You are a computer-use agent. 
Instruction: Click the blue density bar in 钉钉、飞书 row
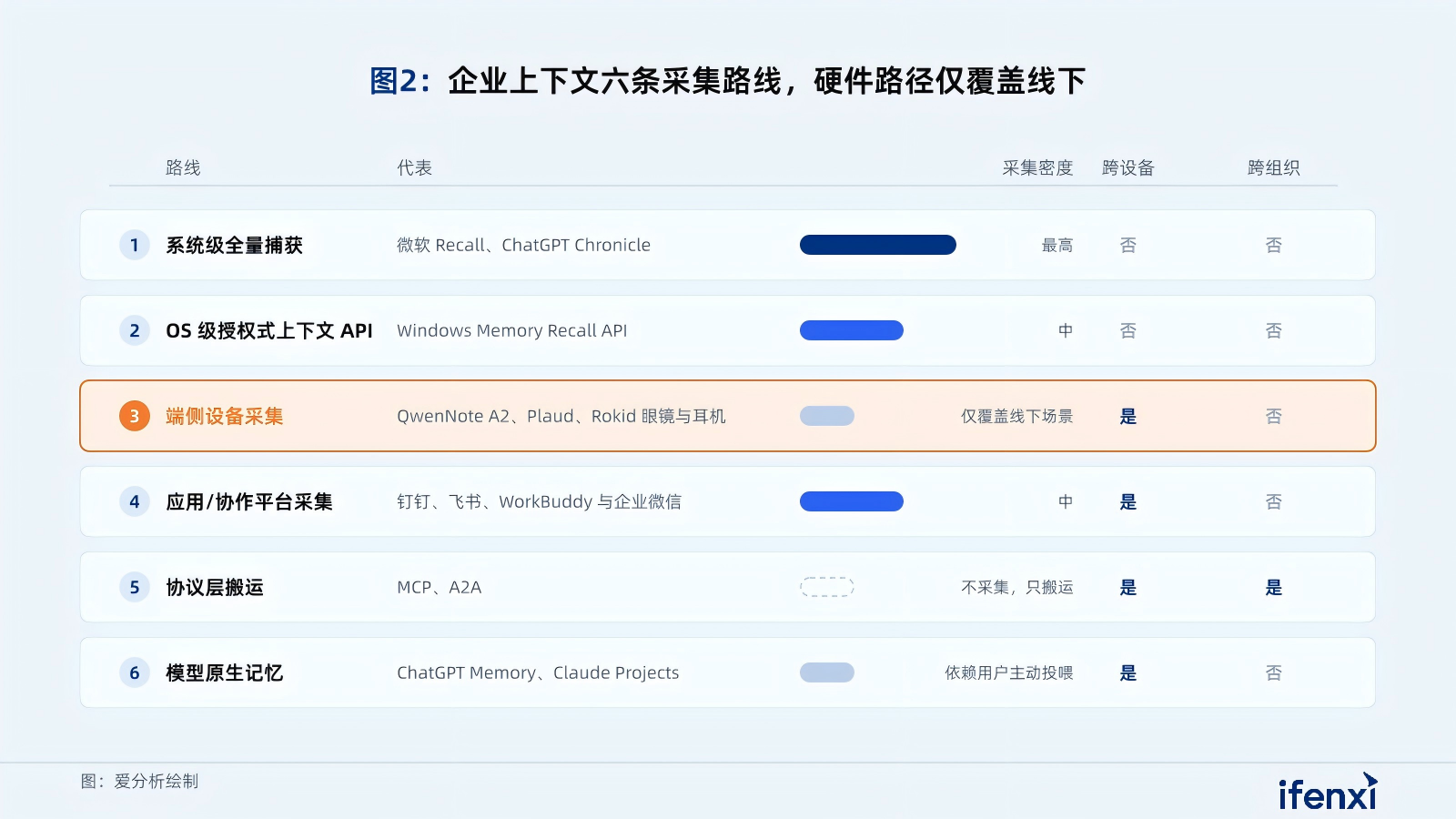[x=852, y=501]
